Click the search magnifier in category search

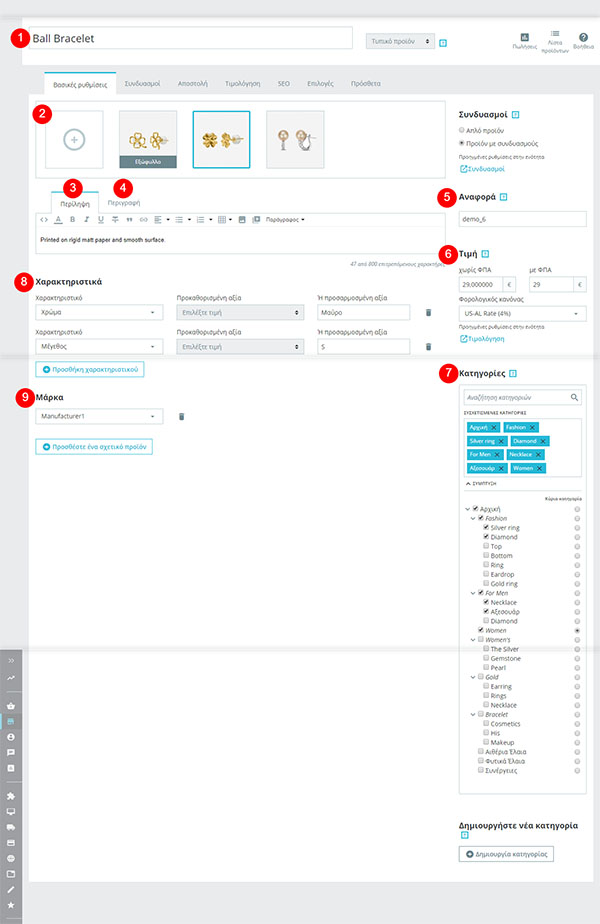[574, 398]
